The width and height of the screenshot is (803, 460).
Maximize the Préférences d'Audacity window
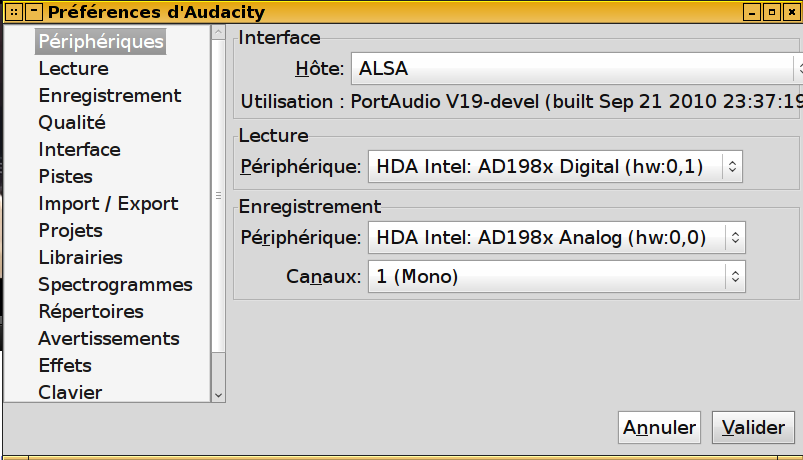tap(772, 12)
